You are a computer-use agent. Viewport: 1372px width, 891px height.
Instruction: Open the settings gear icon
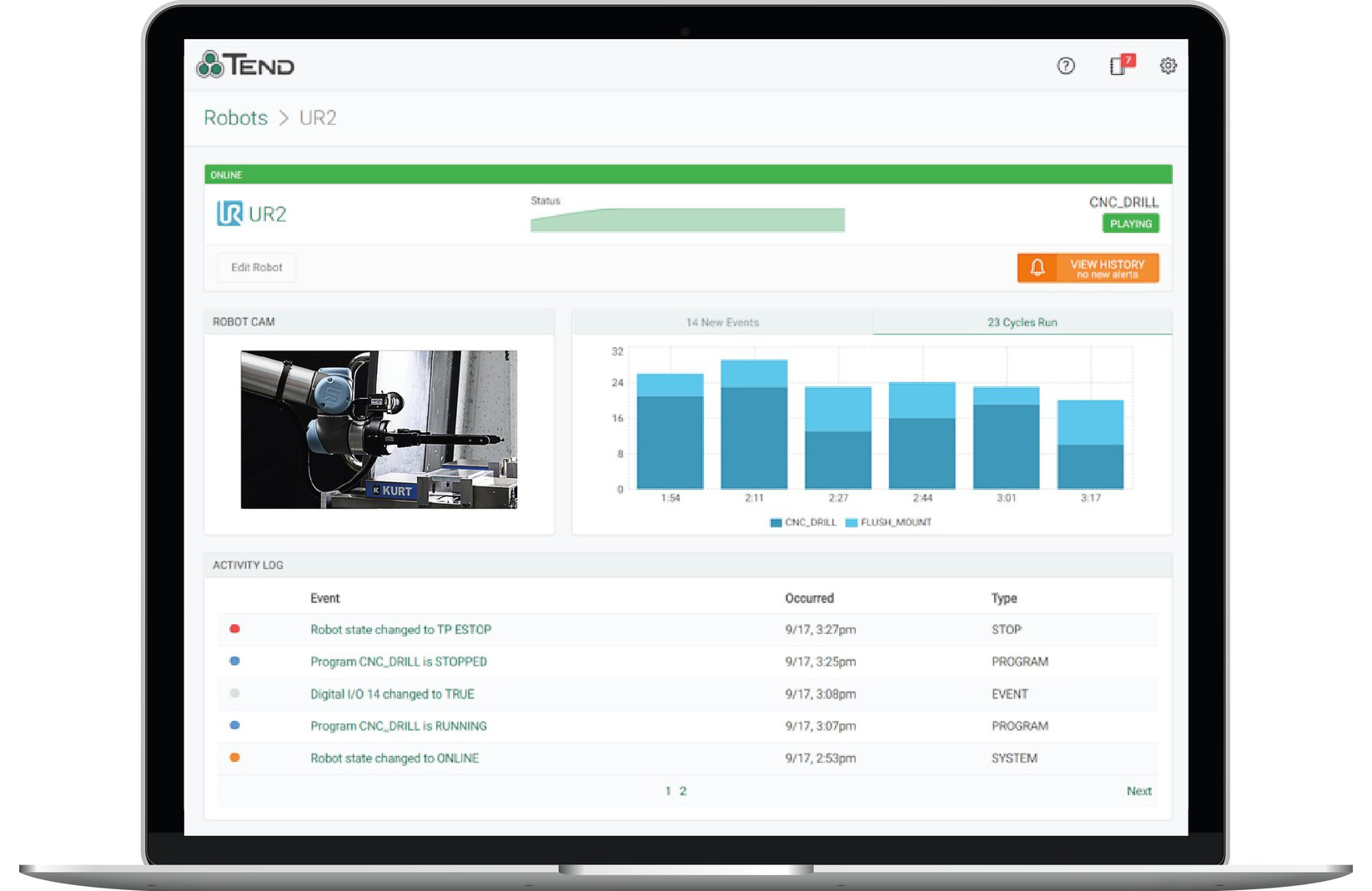point(1168,66)
